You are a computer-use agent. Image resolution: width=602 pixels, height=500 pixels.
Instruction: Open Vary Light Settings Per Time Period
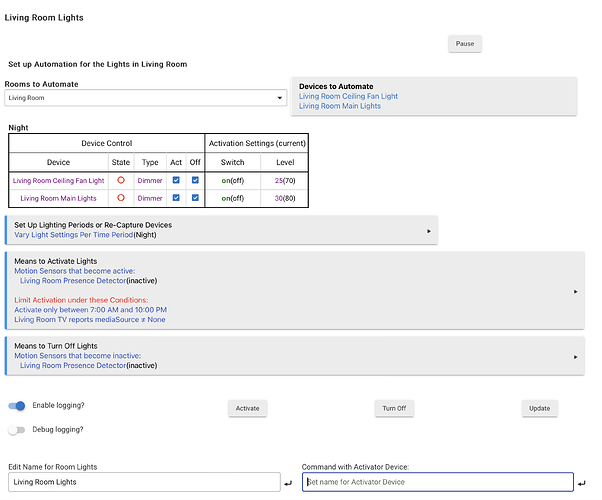point(74,235)
